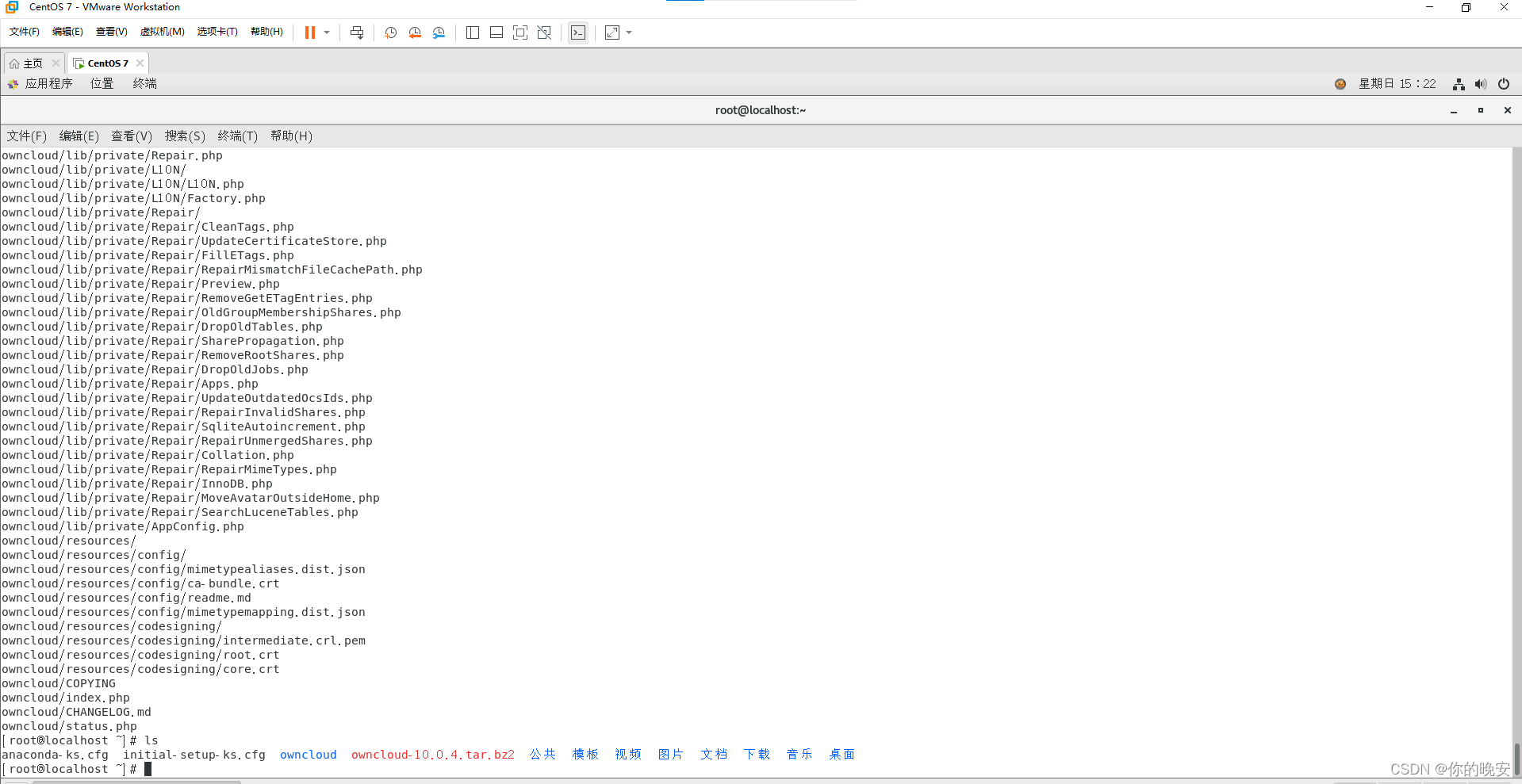The height and width of the screenshot is (784, 1522).
Task: Click initial-setup-ks.cfg in ls output
Action: click(194, 755)
